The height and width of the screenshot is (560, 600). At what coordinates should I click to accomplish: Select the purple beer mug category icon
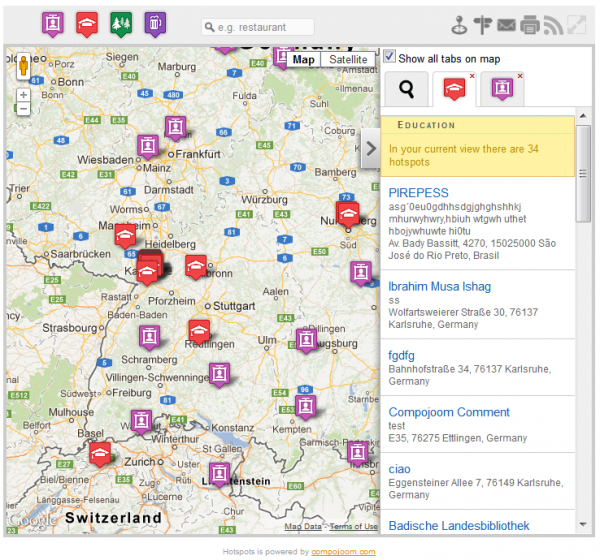[x=154, y=23]
